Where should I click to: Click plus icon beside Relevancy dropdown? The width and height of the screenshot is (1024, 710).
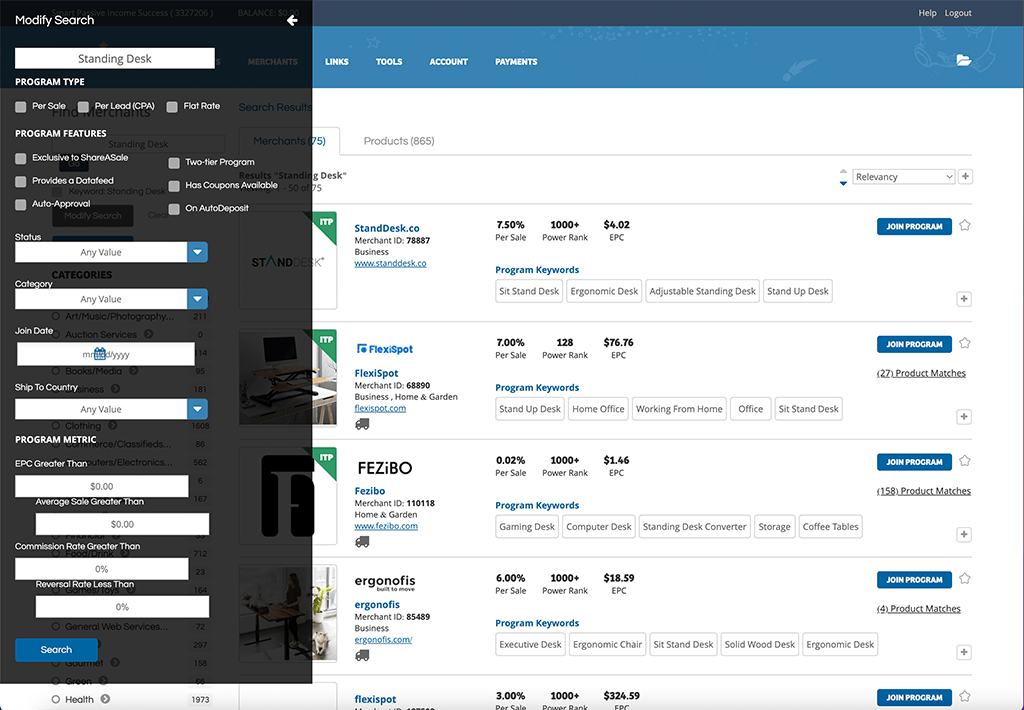click(965, 176)
